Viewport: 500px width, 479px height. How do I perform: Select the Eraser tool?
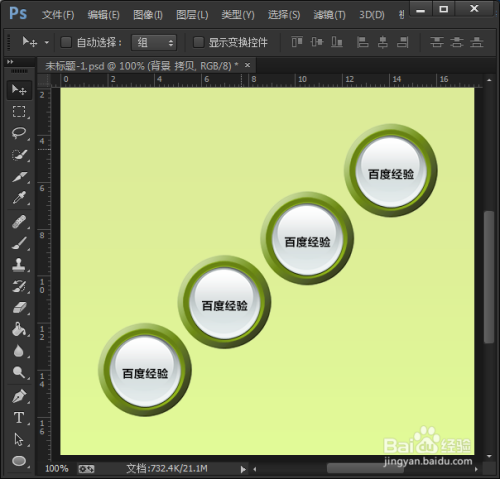point(19,308)
